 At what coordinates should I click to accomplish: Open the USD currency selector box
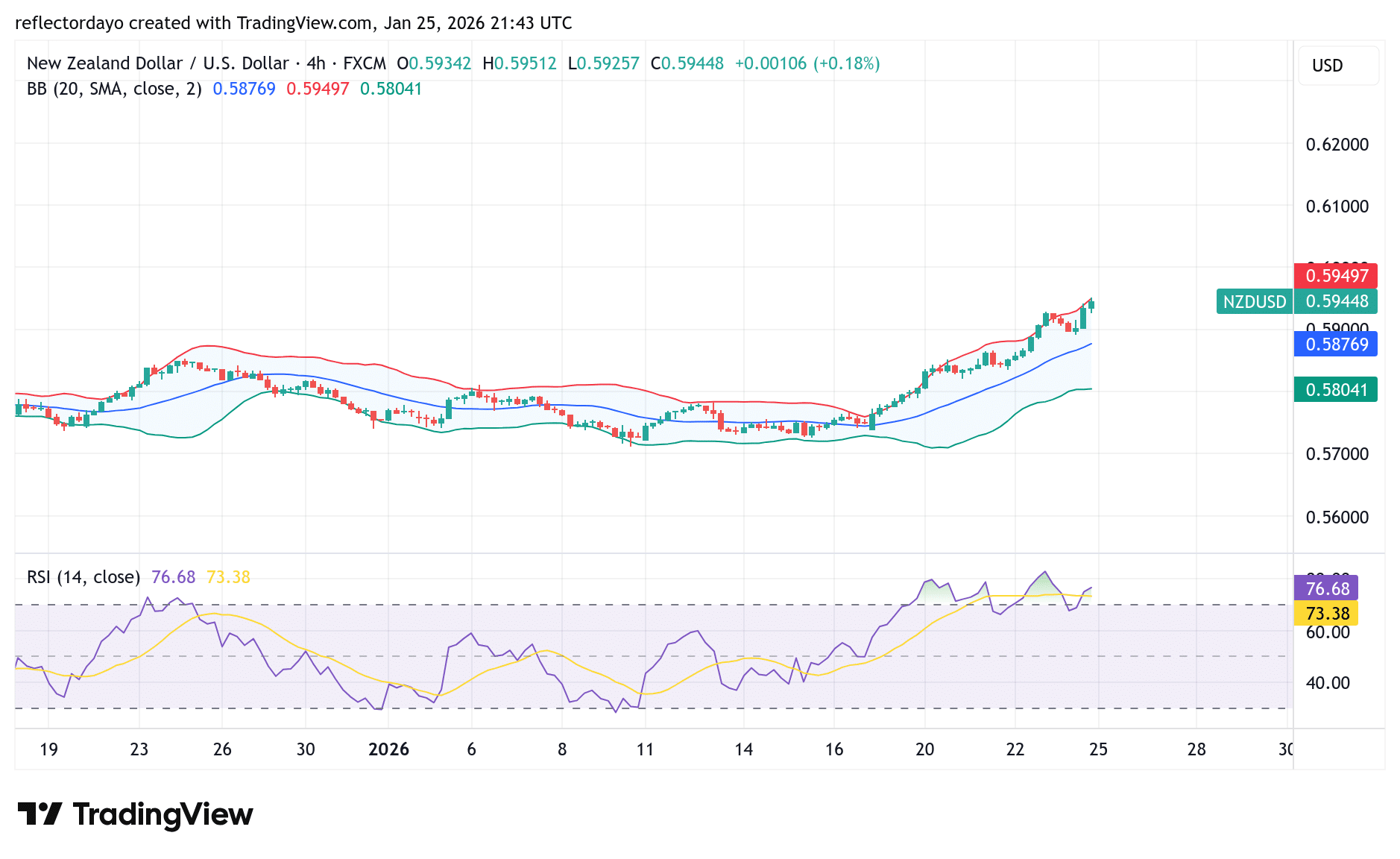coord(1337,66)
